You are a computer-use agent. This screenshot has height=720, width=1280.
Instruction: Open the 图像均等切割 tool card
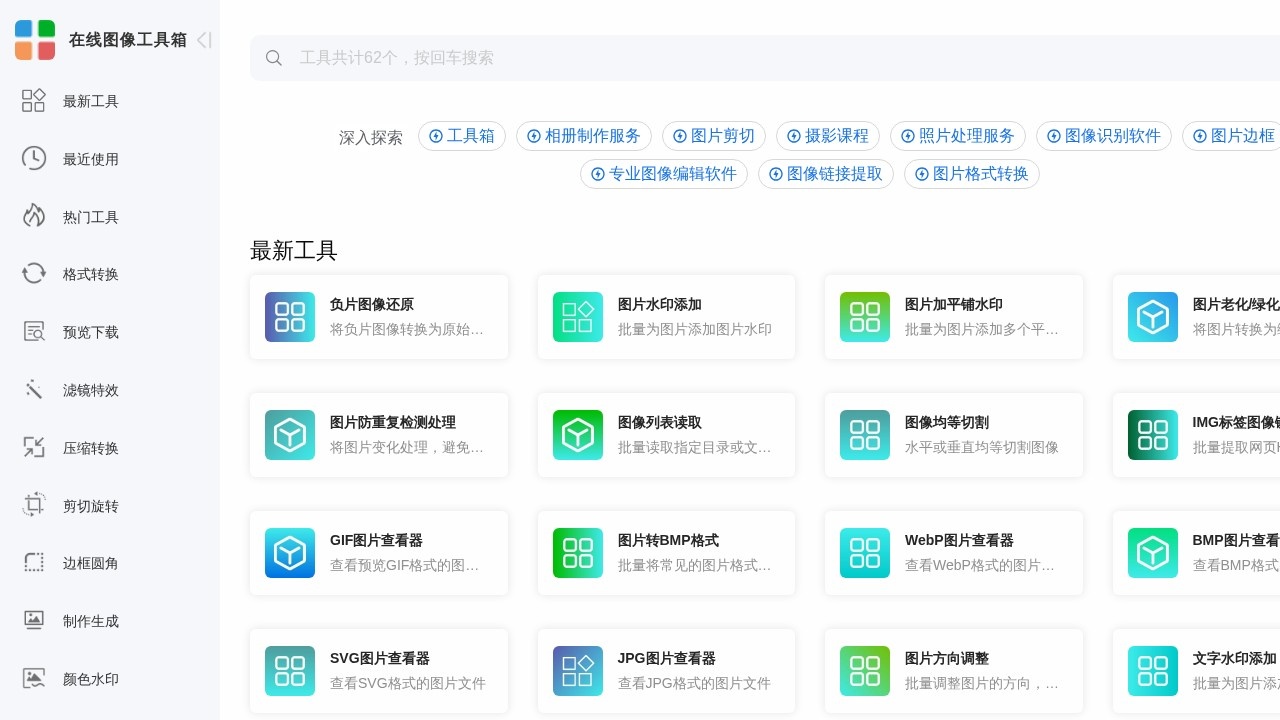click(x=953, y=435)
